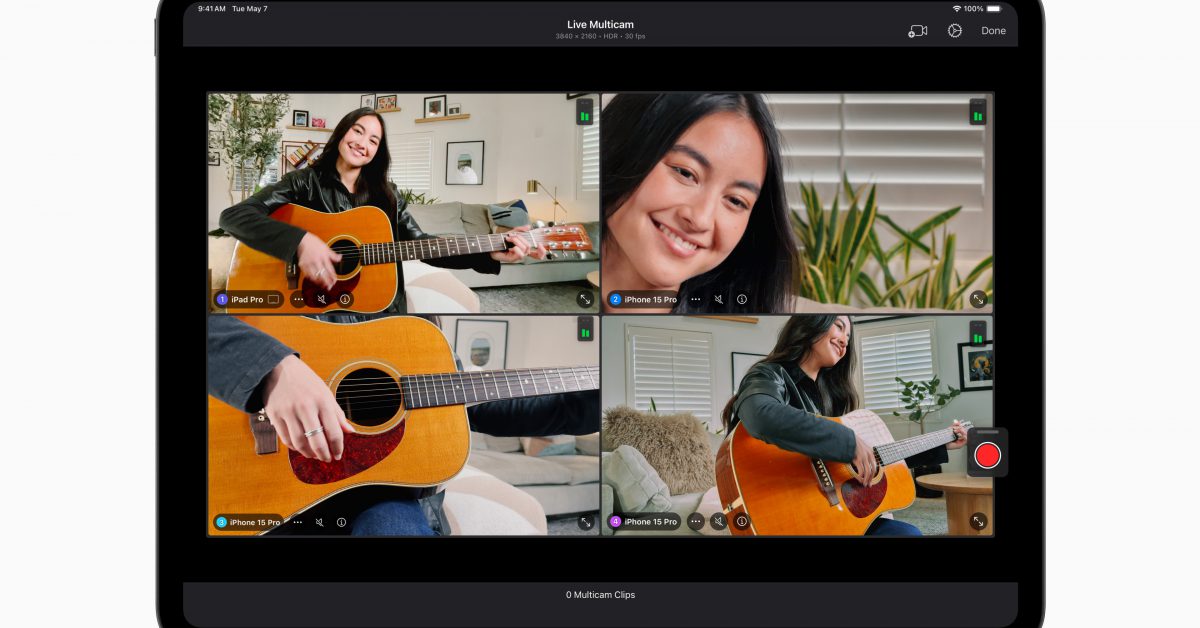Select the iPhone 15 Pro camera 2 label

[644, 299]
